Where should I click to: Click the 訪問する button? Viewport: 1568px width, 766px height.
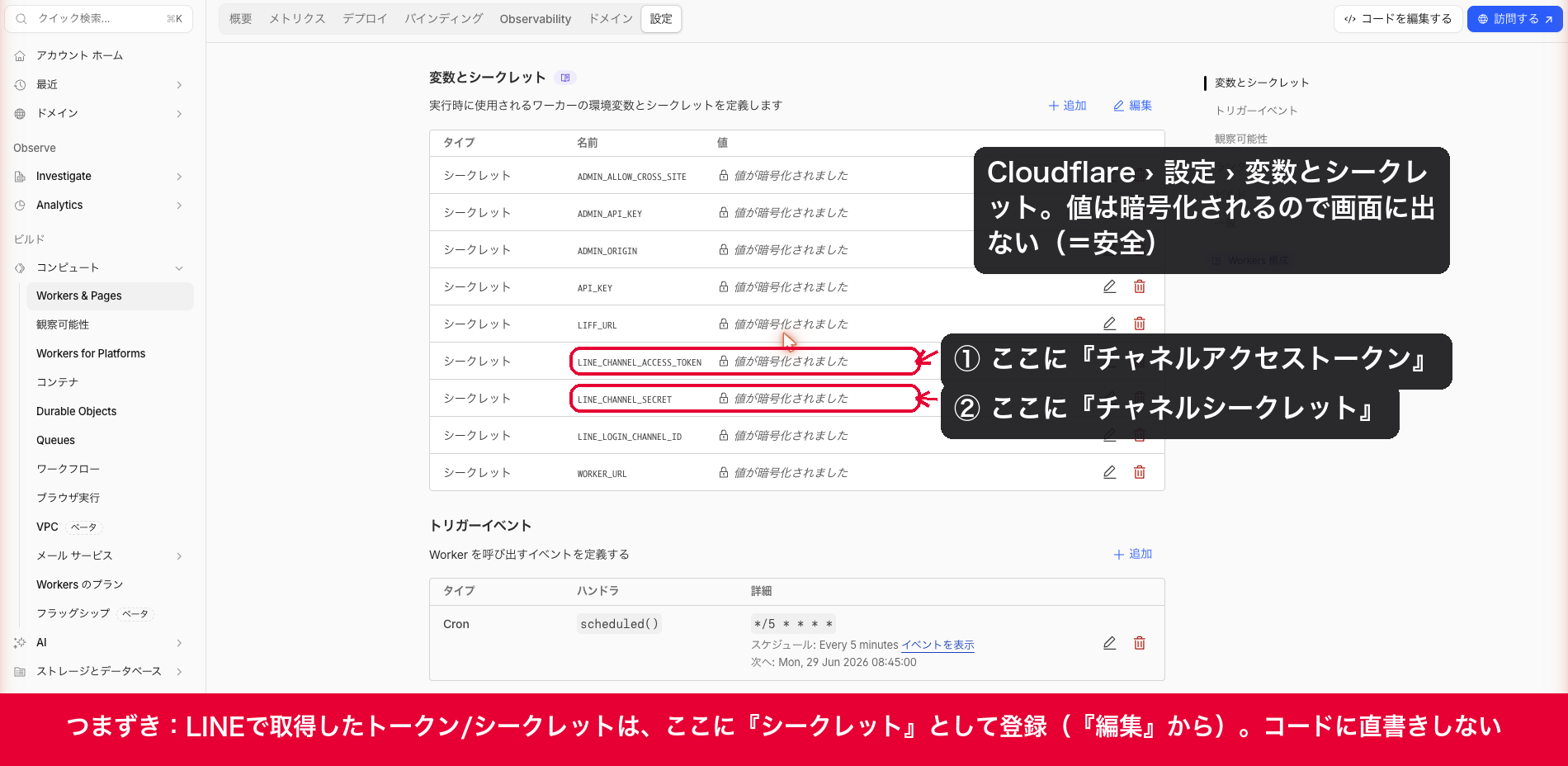point(1514,19)
